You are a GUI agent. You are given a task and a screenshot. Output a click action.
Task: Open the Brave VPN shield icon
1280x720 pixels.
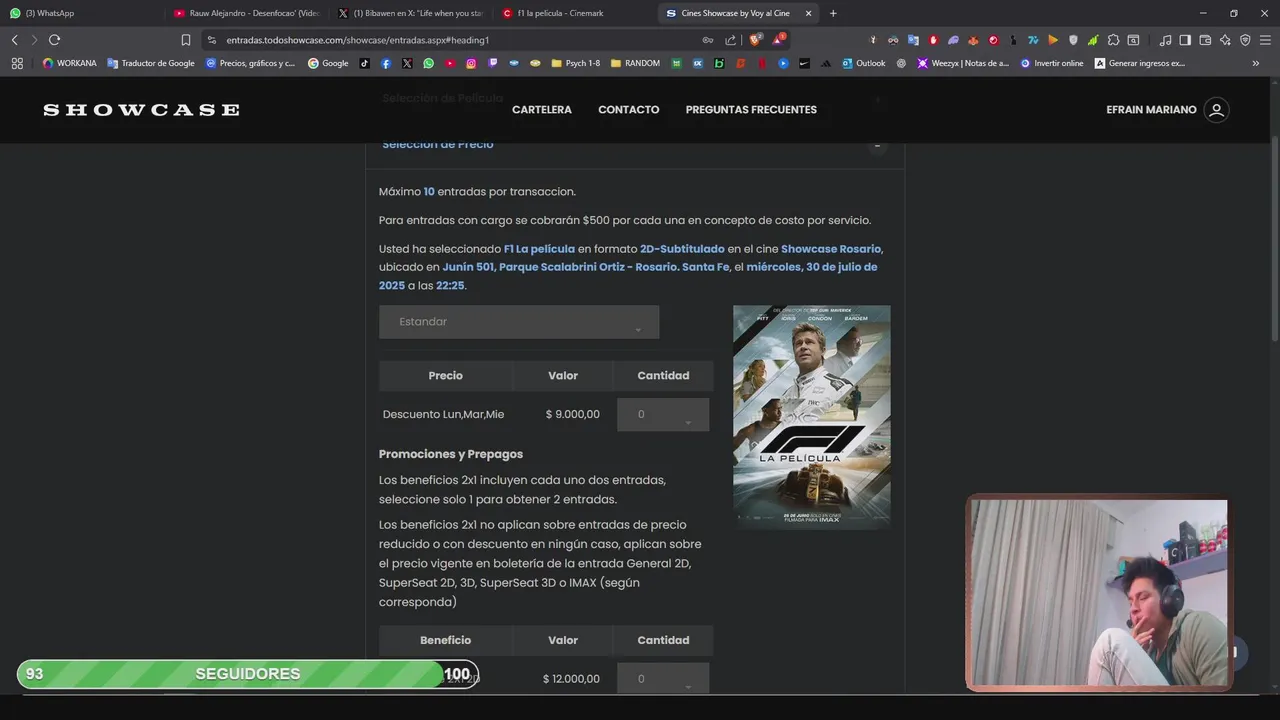click(1245, 40)
